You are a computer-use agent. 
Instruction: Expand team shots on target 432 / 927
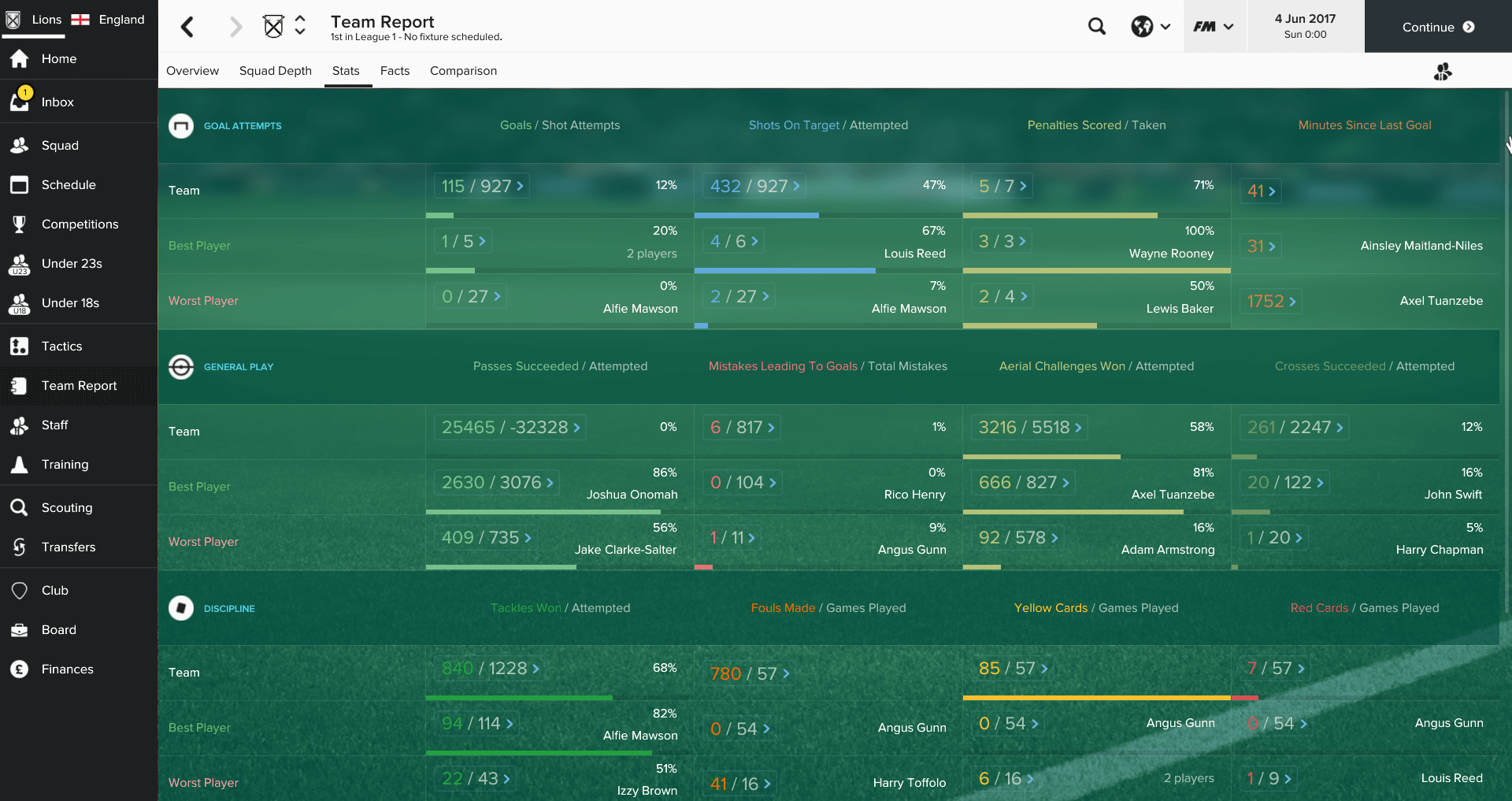tap(754, 186)
